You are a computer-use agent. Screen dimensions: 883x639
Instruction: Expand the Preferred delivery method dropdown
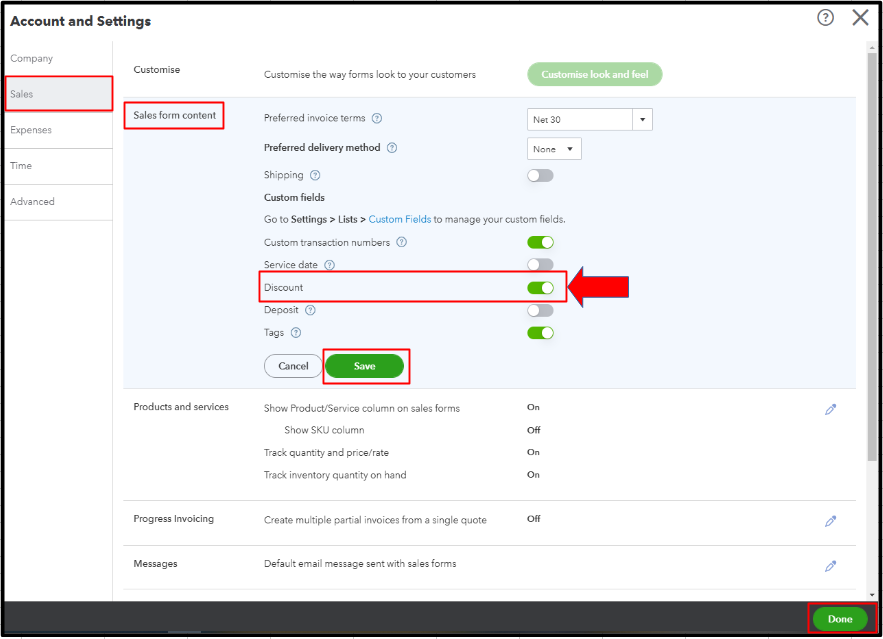(554, 149)
